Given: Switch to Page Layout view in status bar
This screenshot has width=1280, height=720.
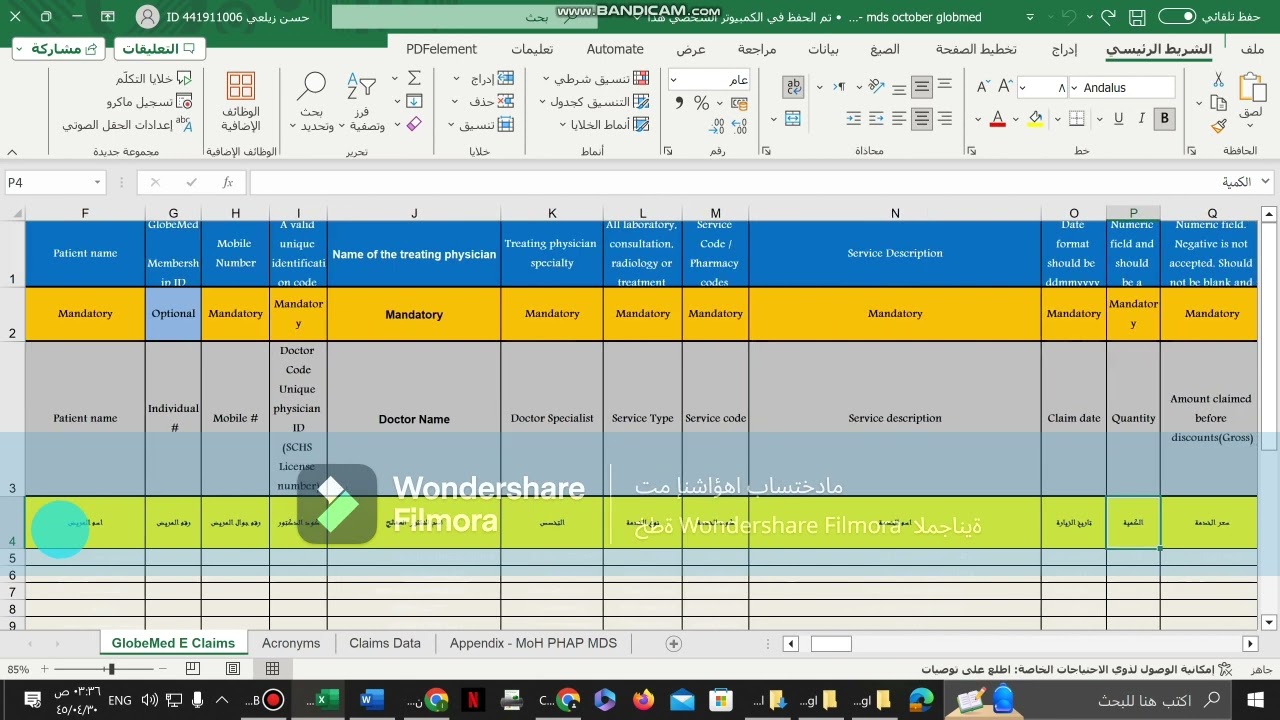Looking at the screenshot, I should point(233,669).
